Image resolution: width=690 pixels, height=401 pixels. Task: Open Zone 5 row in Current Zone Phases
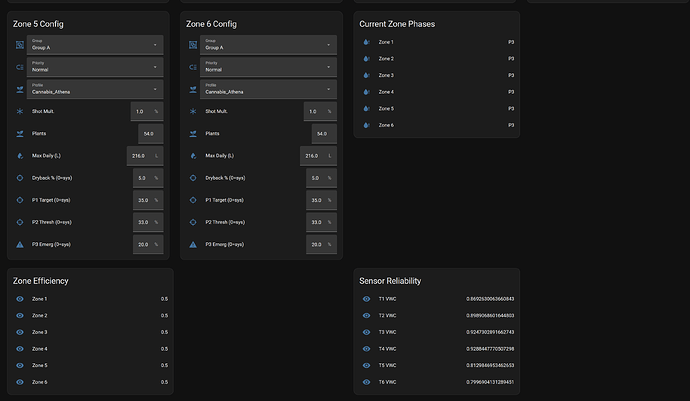pyautogui.click(x=437, y=109)
